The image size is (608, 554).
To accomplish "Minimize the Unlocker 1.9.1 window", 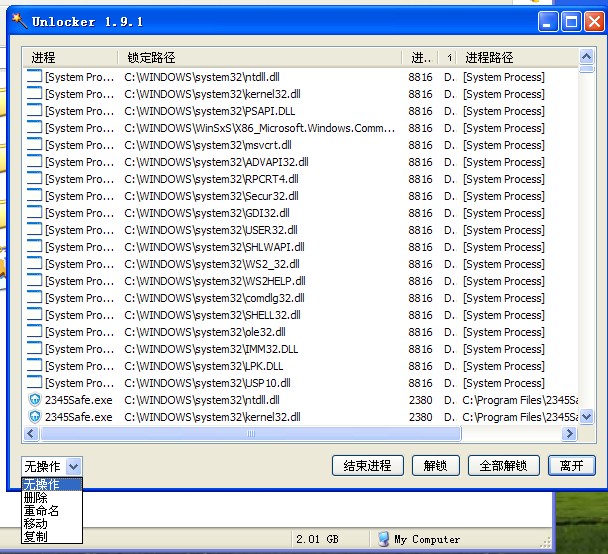I will tap(548, 21).
